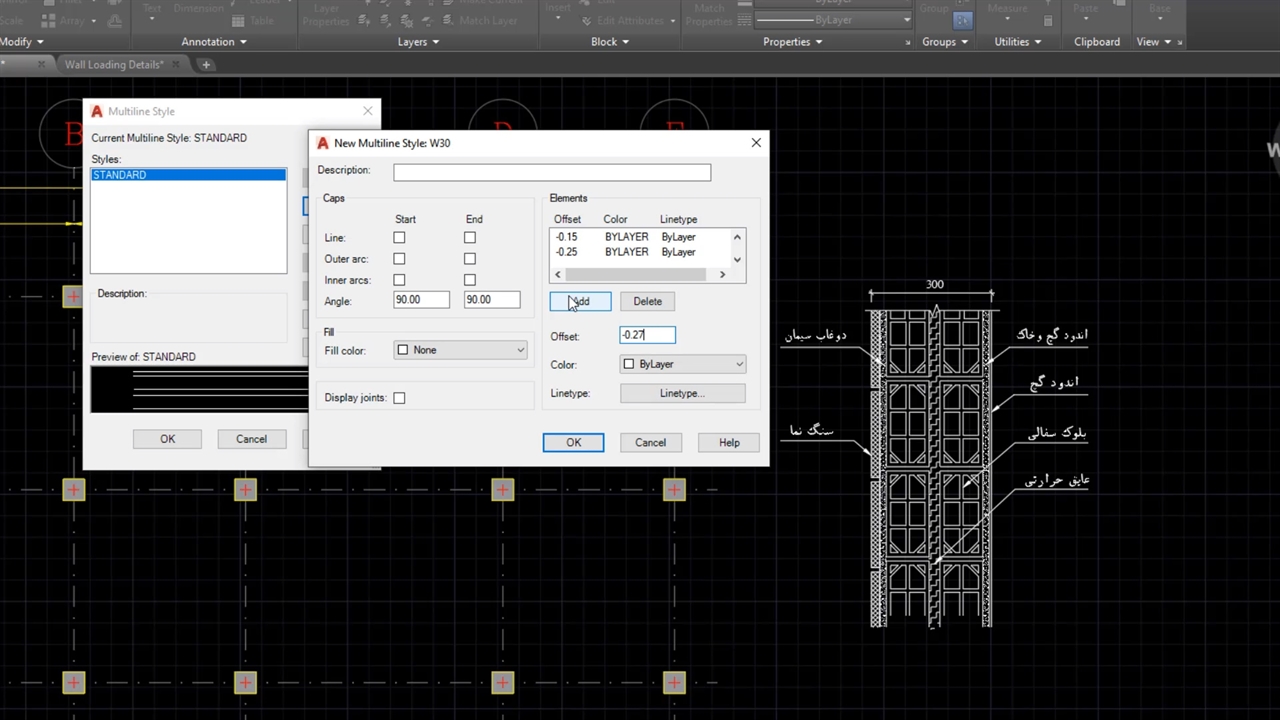Screen dimensions: 1280x720
Task: Open the element Color ByLayer dropdown
Action: pos(683,364)
